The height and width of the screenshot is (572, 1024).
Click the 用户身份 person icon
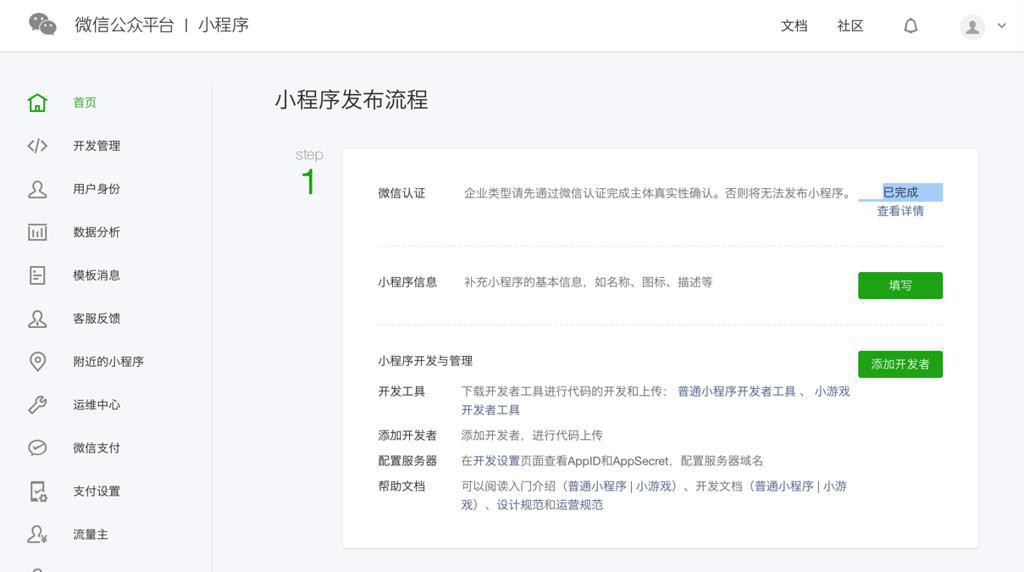(37, 189)
